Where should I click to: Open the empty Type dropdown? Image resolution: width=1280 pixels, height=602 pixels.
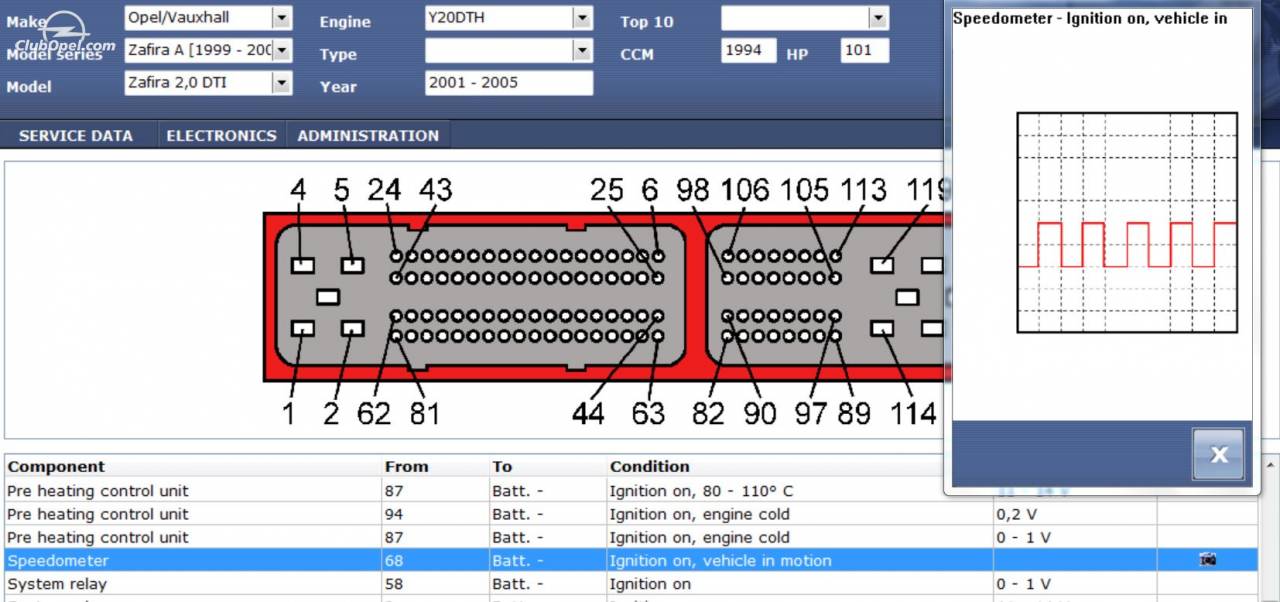(582, 50)
